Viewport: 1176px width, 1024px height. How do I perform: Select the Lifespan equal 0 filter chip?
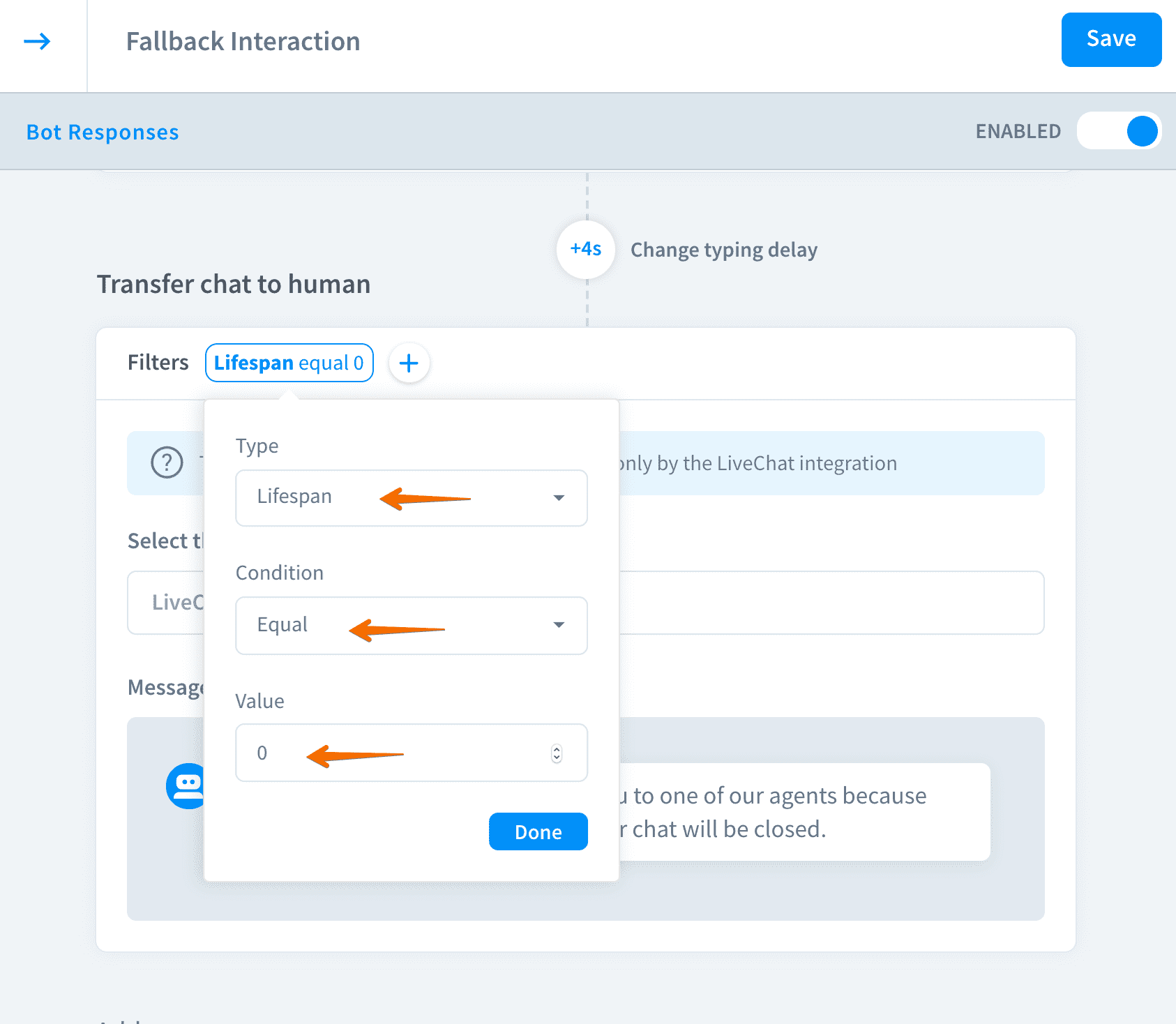(x=289, y=363)
